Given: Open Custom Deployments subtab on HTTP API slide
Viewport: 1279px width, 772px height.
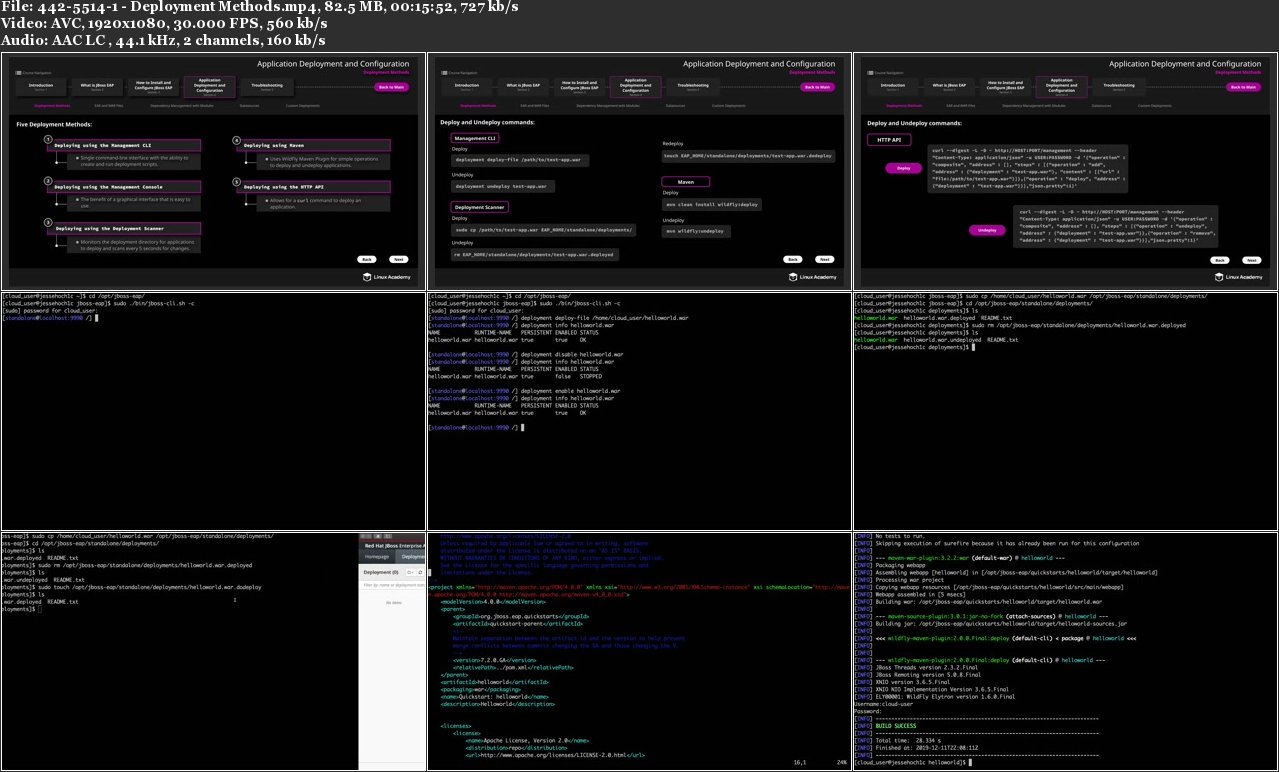Looking at the screenshot, I should coord(1155,105).
